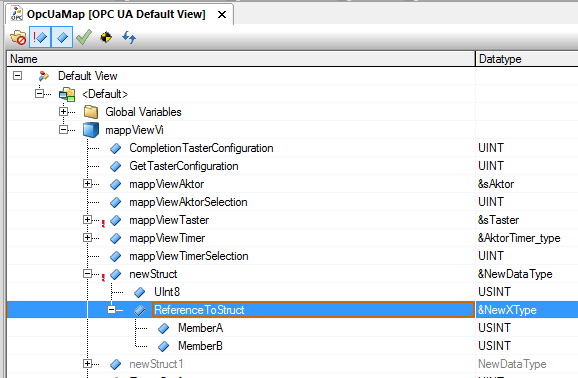Click diamond icon of mappViewAktor
Viewport: 578px width, 378px height.
[x=115, y=184]
